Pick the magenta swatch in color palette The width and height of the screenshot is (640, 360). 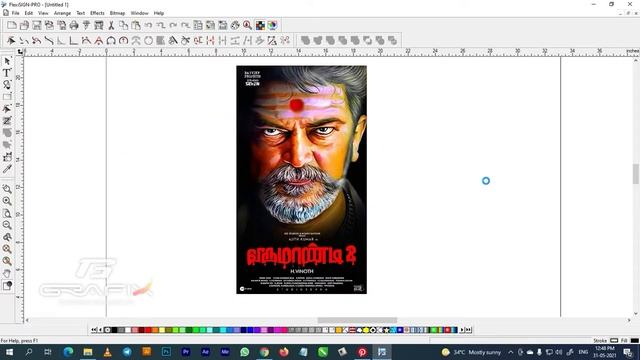click(278, 330)
